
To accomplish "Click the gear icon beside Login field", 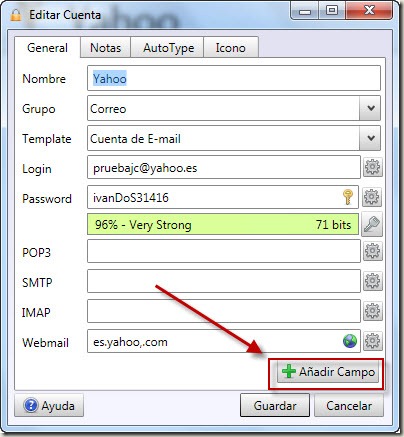I will (372, 167).
